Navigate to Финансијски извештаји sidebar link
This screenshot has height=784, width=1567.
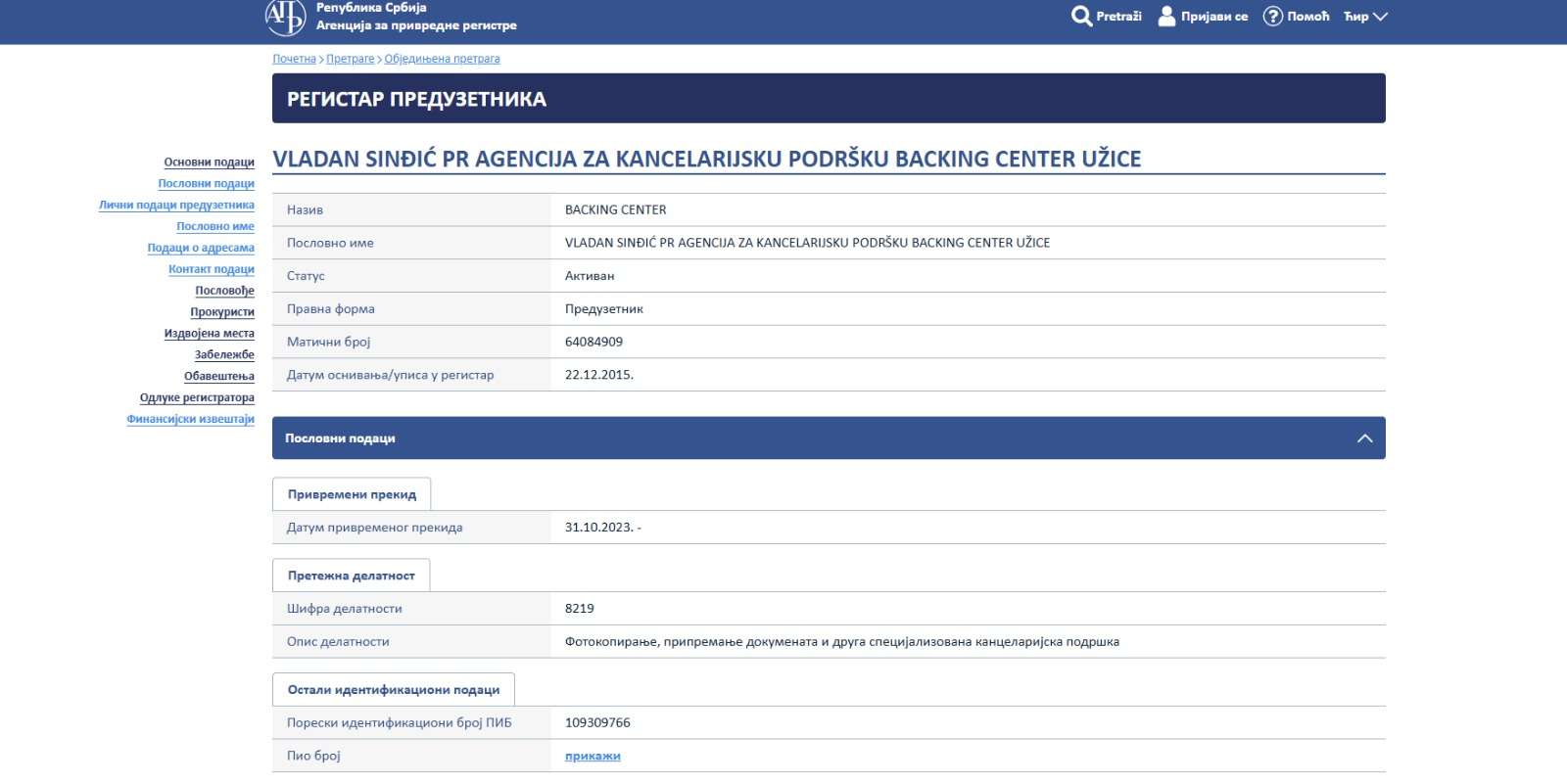coord(190,419)
